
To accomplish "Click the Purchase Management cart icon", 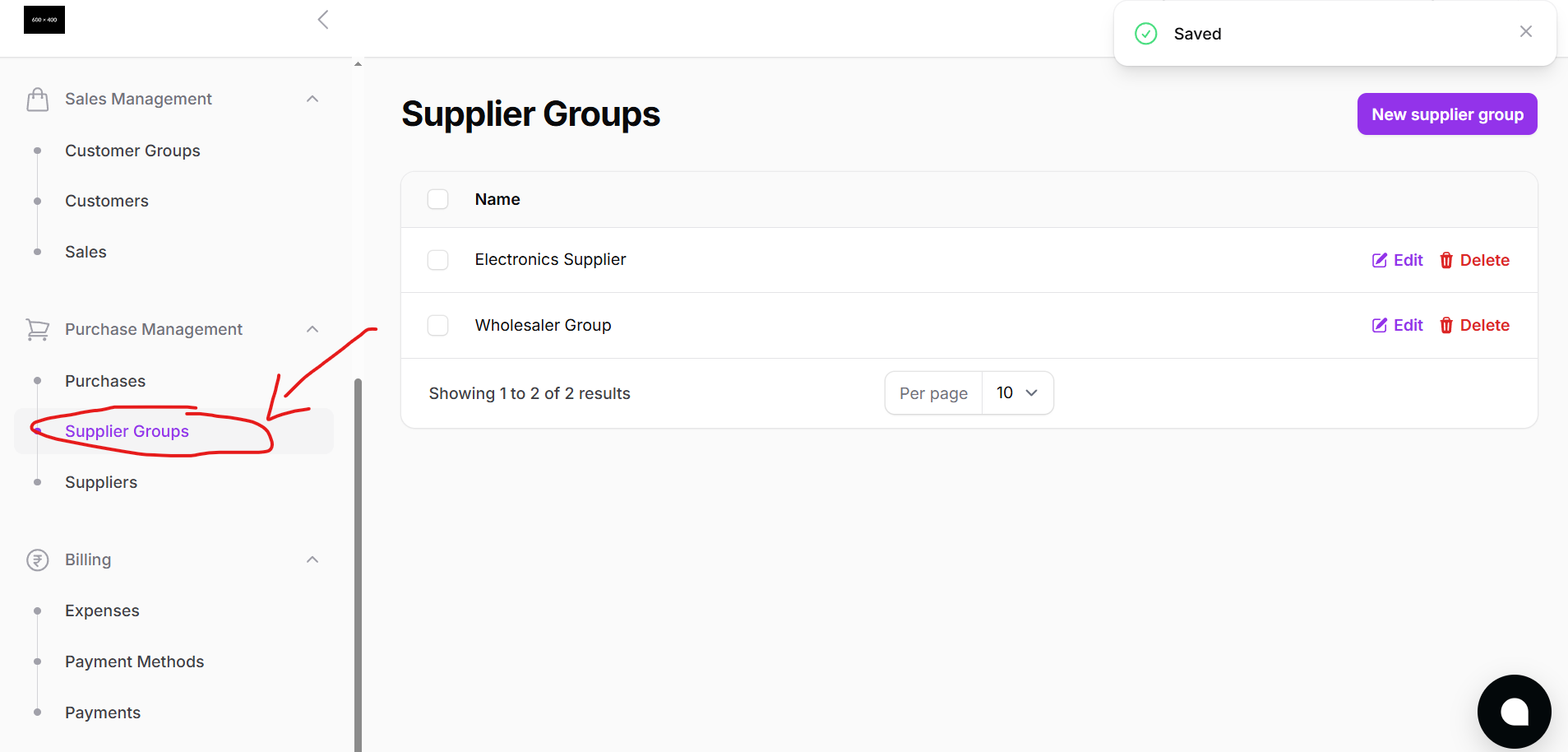I will [37, 328].
